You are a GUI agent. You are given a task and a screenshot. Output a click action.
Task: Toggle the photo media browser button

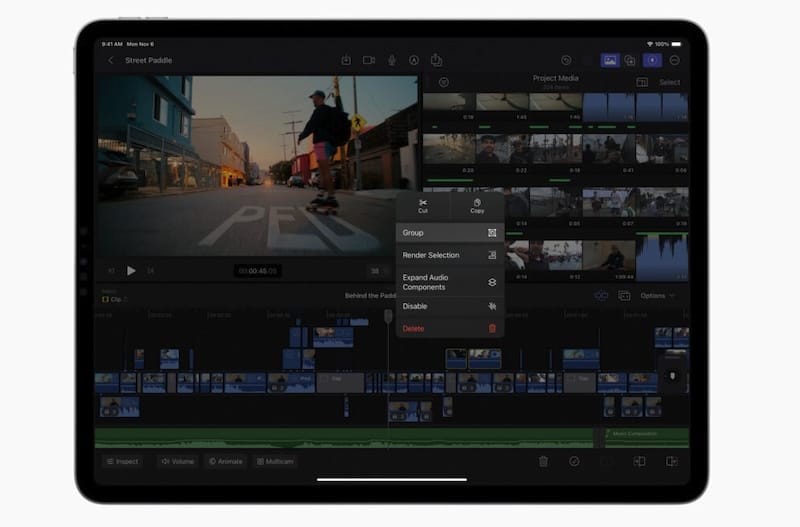pyautogui.click(x=610, y=60)
